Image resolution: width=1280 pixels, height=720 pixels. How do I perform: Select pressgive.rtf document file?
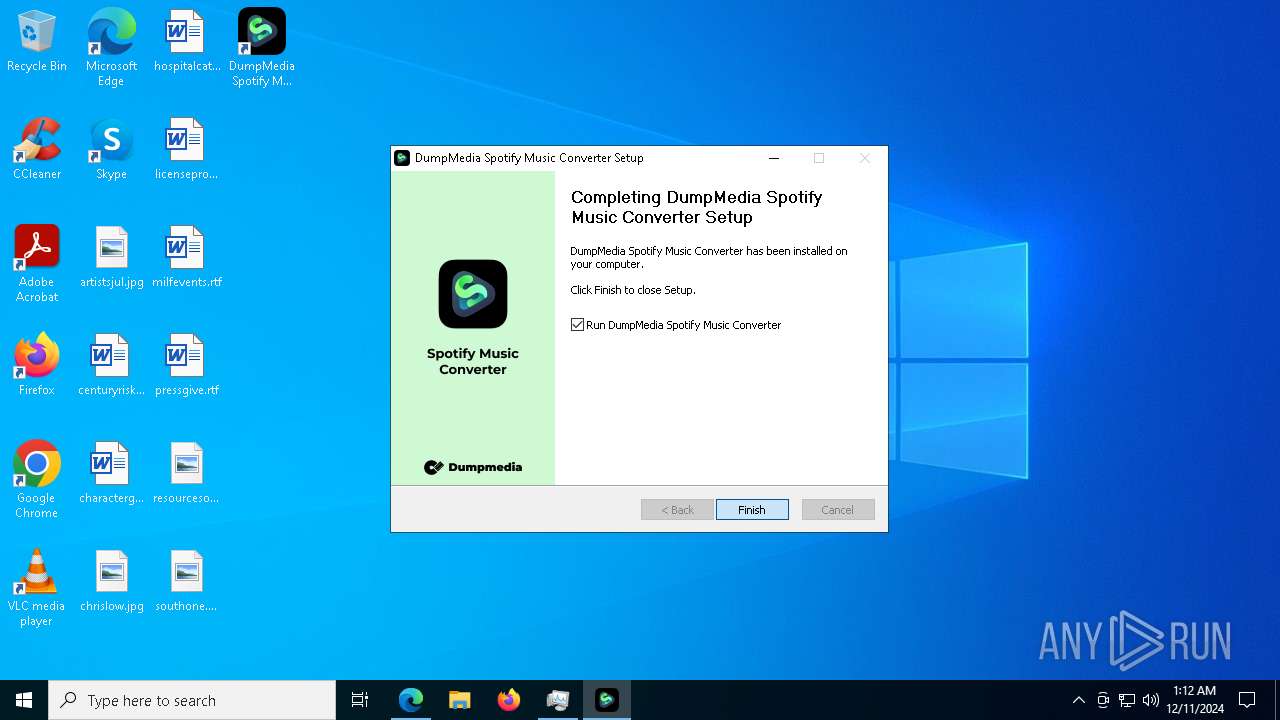point(187,365)
